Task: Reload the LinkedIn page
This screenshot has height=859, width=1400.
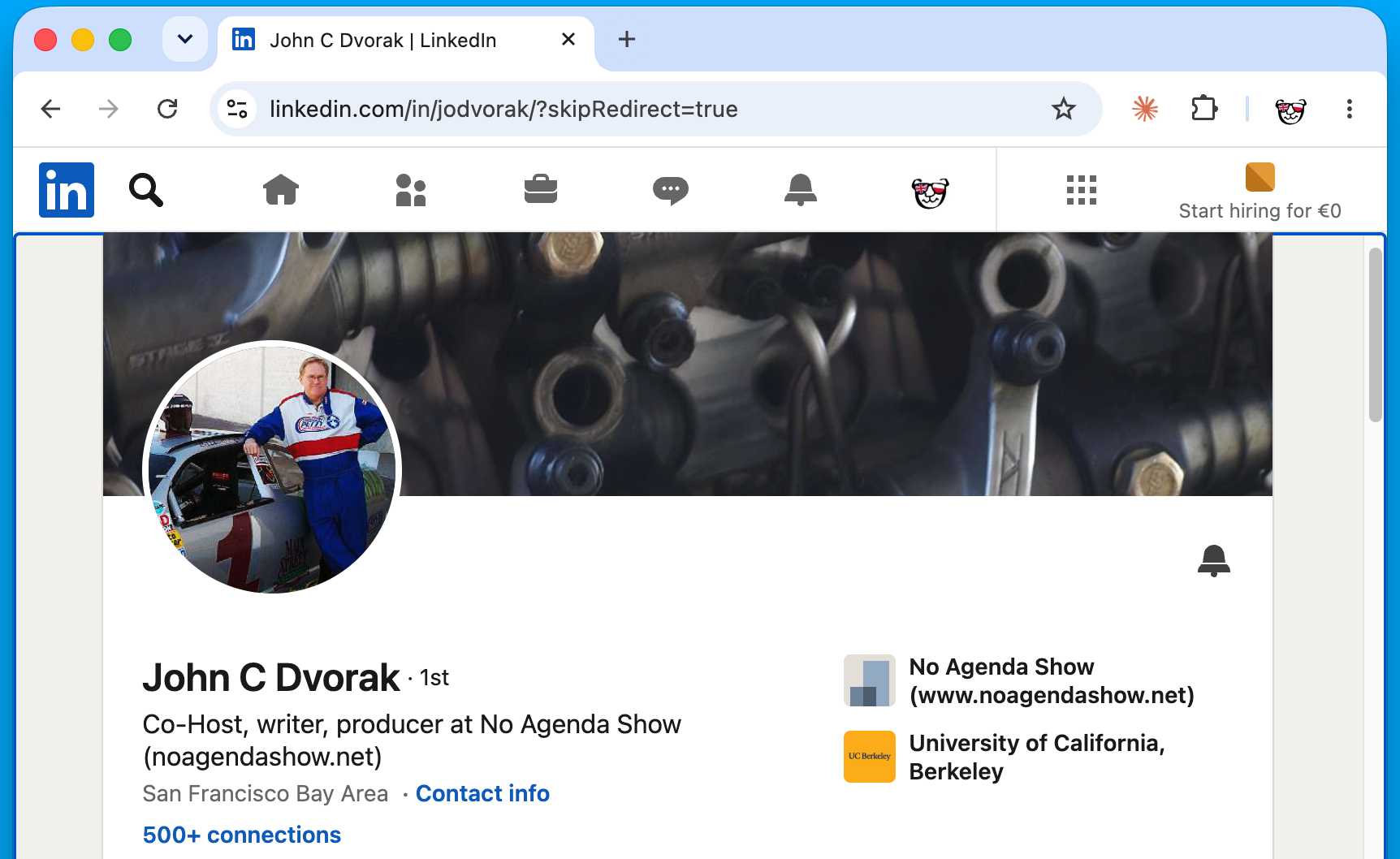Action: 167,109
